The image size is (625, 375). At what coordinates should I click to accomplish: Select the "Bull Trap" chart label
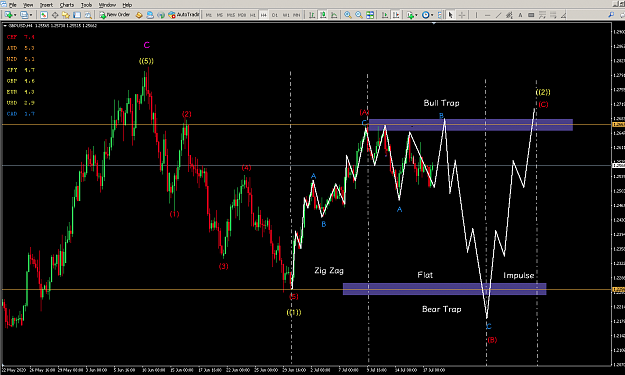click(441, 103)
